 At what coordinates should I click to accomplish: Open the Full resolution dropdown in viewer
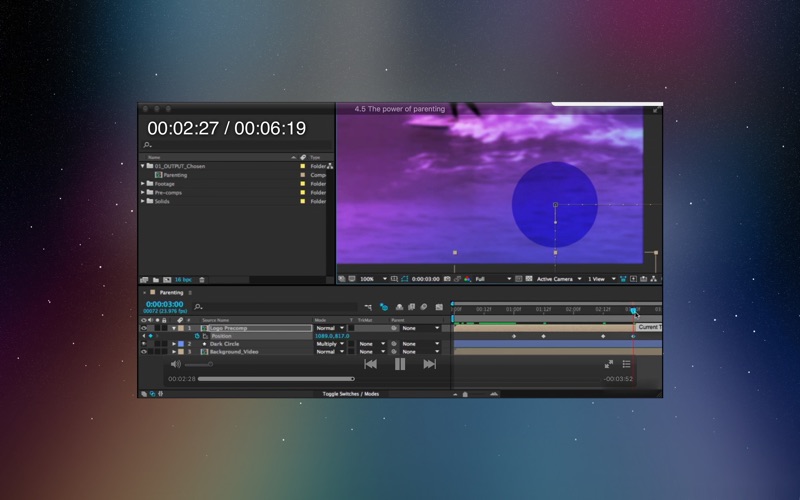click(493, 279)
